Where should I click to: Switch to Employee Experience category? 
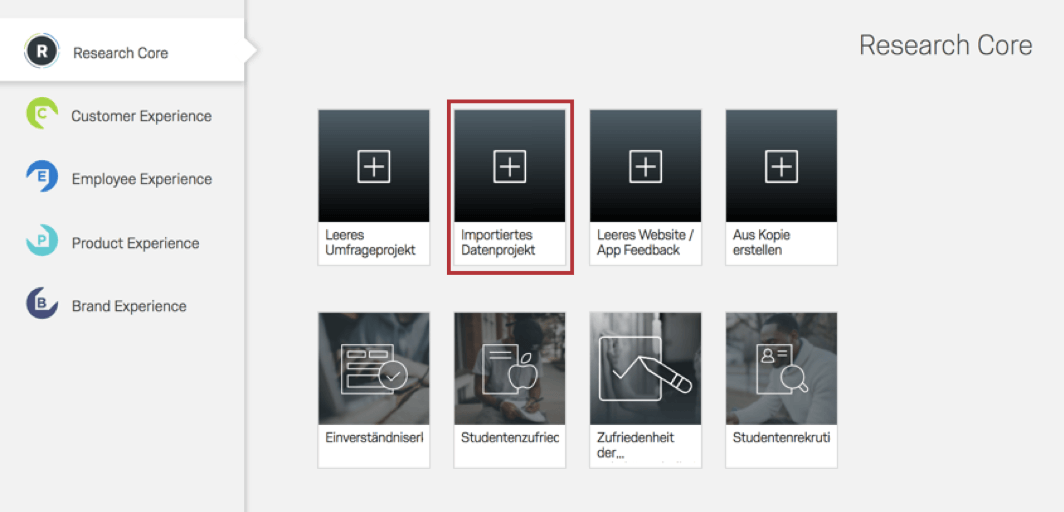(142, 179)
